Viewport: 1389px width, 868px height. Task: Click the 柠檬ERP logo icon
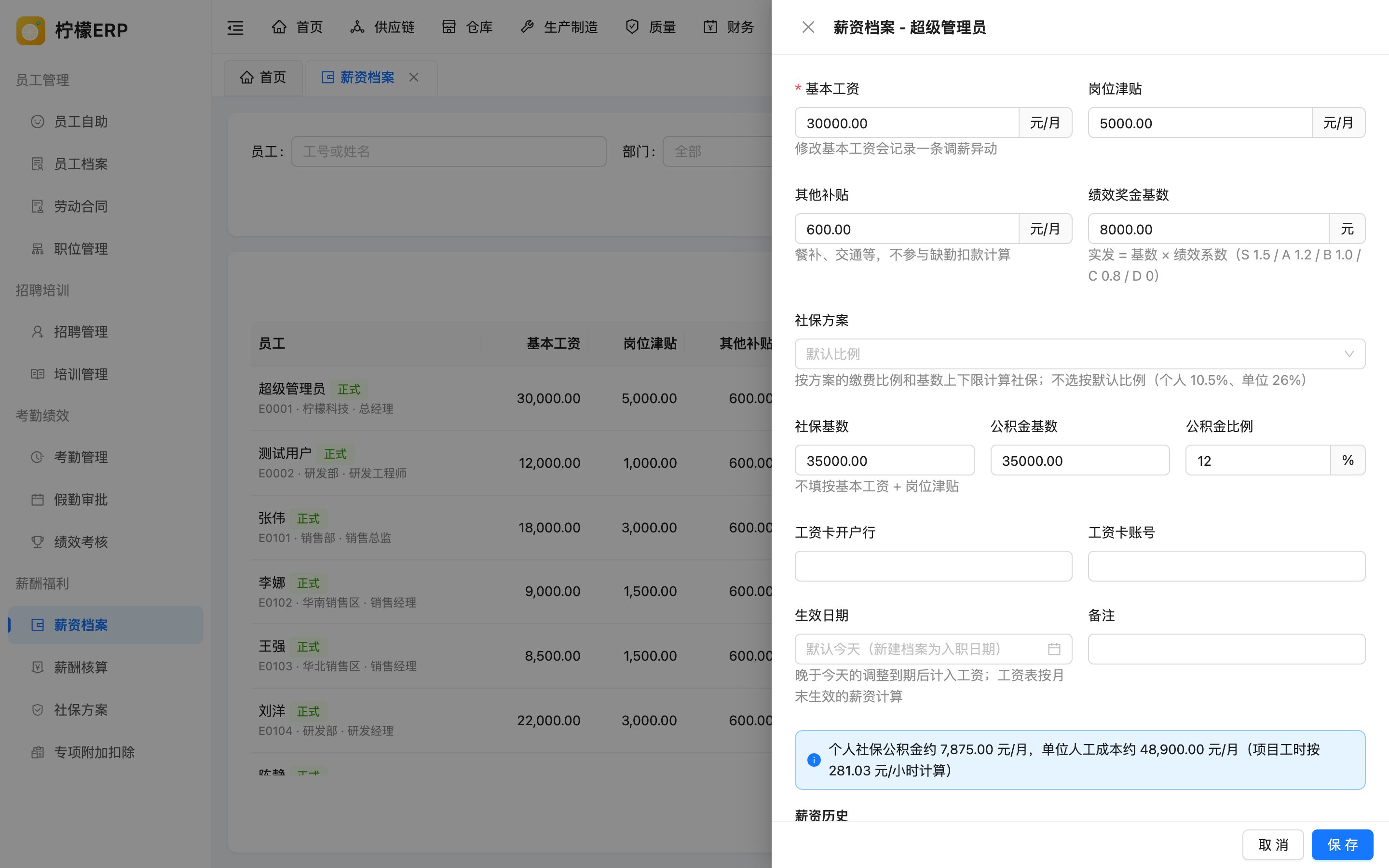click(x=31, y=30)
